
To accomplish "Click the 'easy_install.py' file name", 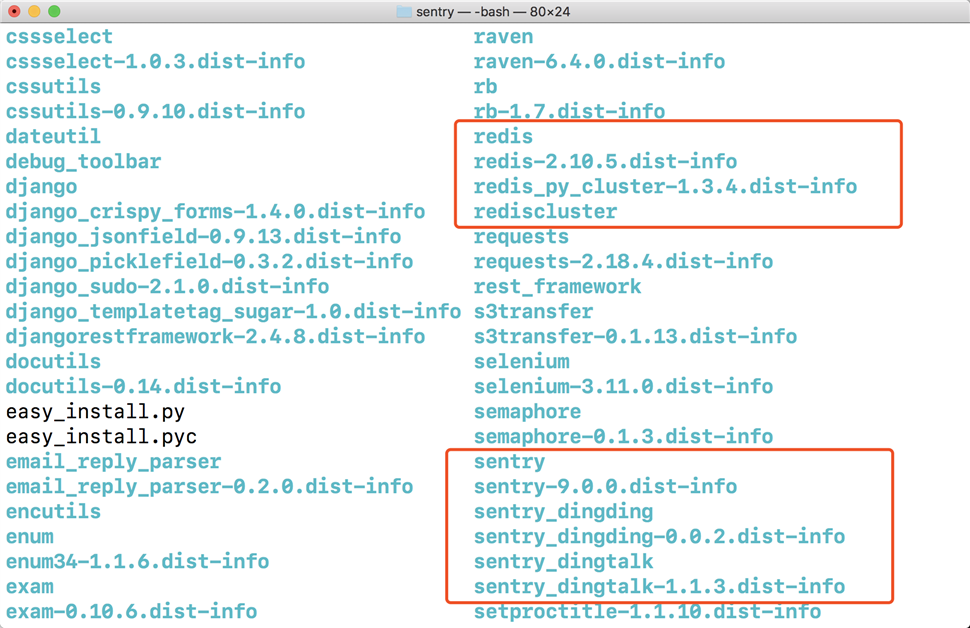I will (x=95, y=412).
